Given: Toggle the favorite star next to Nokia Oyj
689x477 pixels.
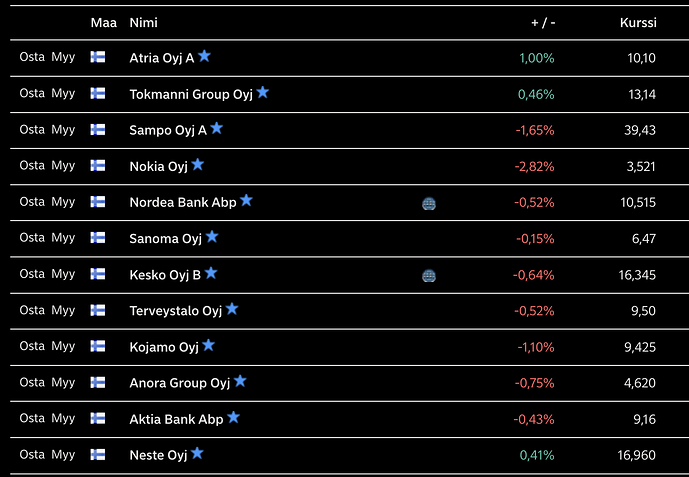Looking at the screenshot, I should [x=197, y=164].
